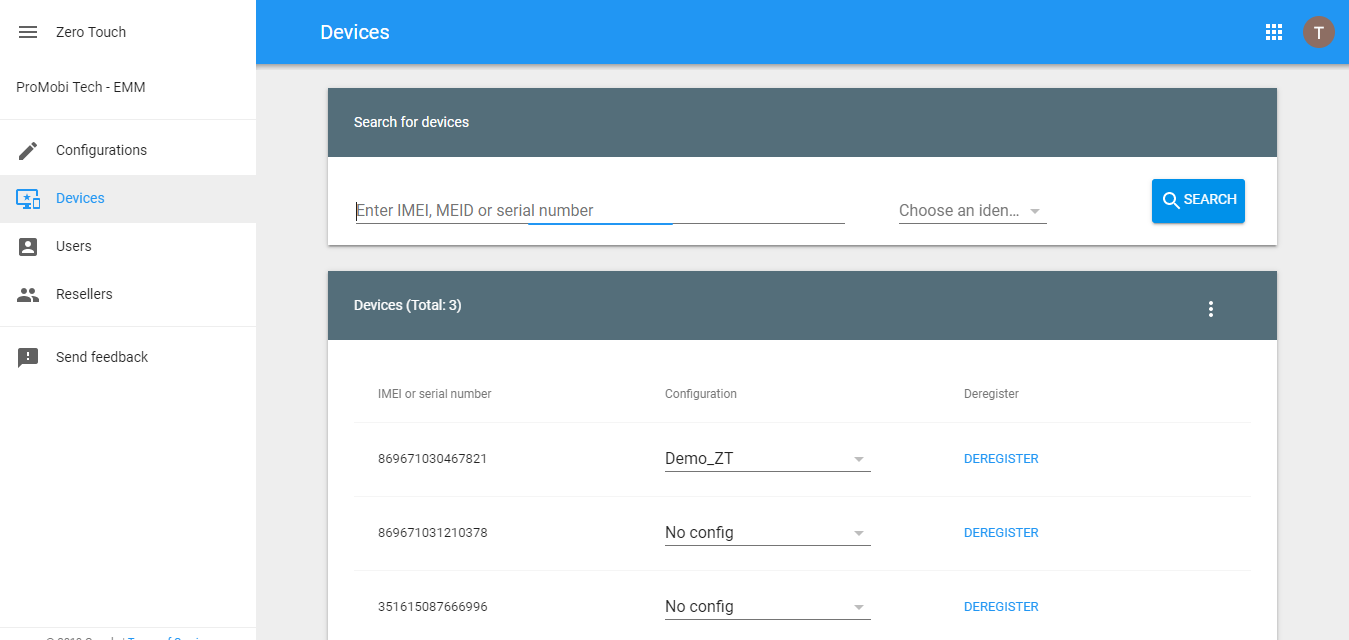Select the Configurations pencil icon
The image size is (1349, 640).
(27, 149)
